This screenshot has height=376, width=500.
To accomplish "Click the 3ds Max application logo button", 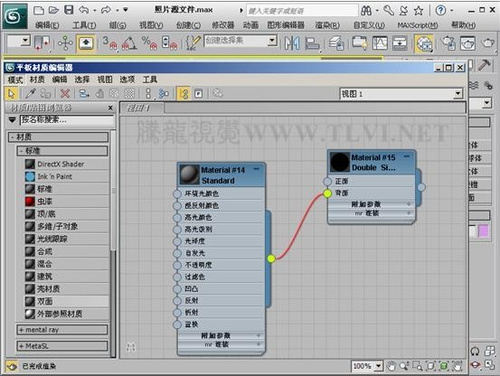I will coord(14,16).
